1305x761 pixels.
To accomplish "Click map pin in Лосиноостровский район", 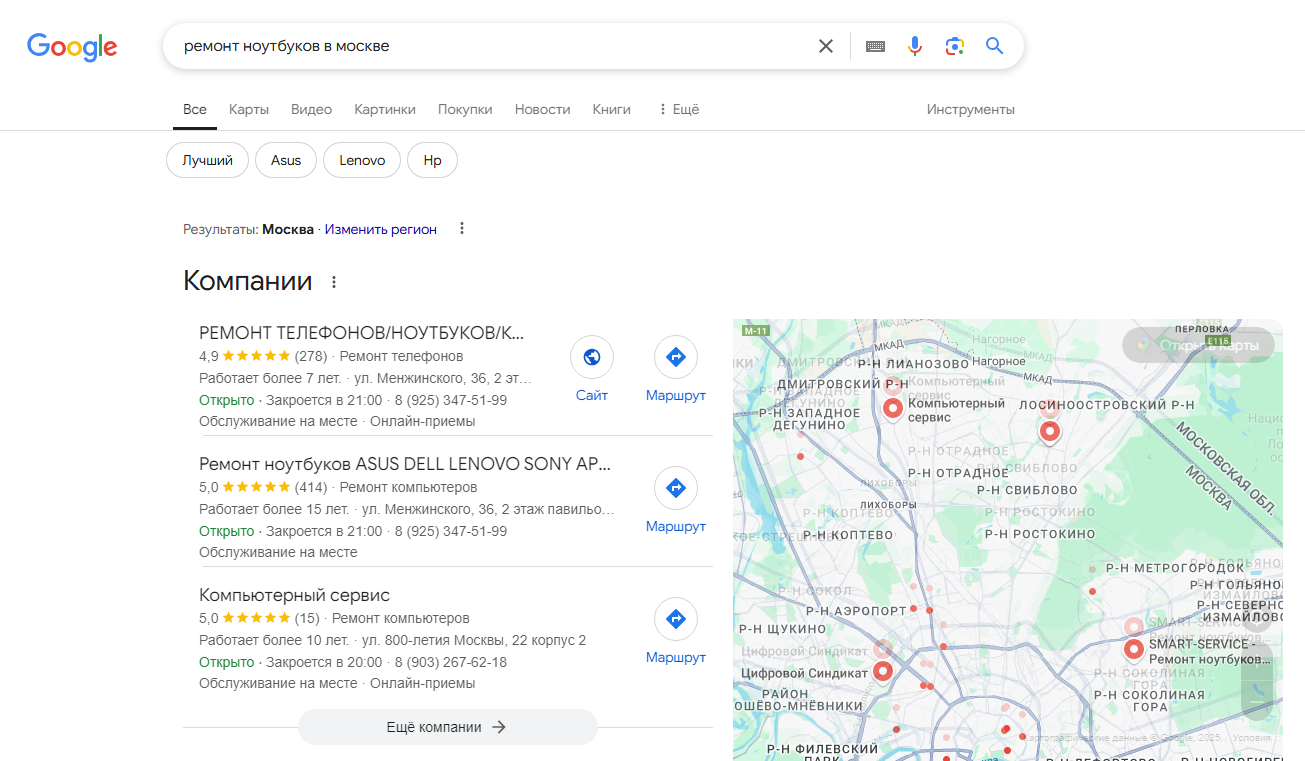I will tap(1049, 431).
